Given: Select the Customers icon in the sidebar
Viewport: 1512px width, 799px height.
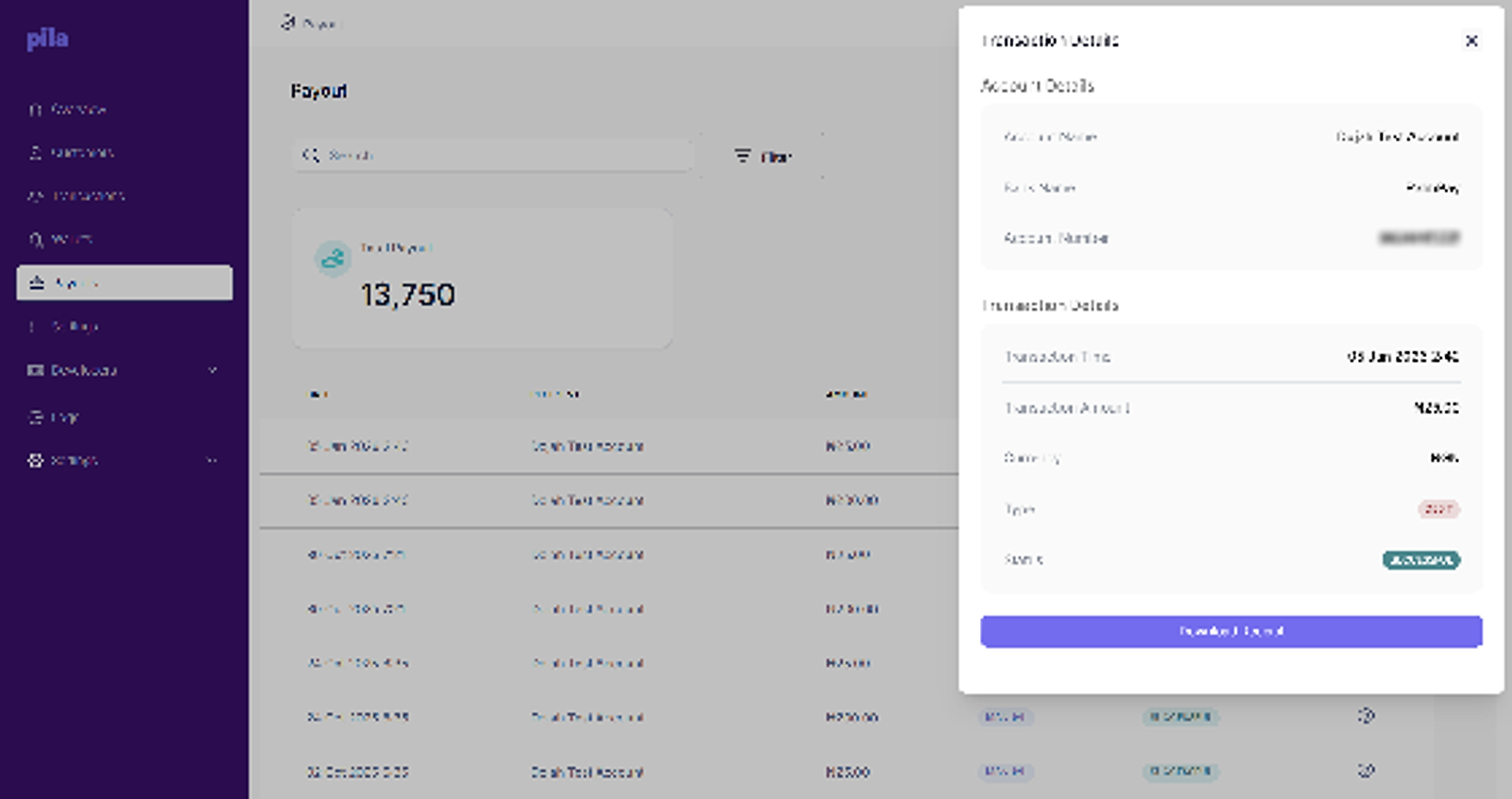Looking at the screenshot, I should 36,152.
